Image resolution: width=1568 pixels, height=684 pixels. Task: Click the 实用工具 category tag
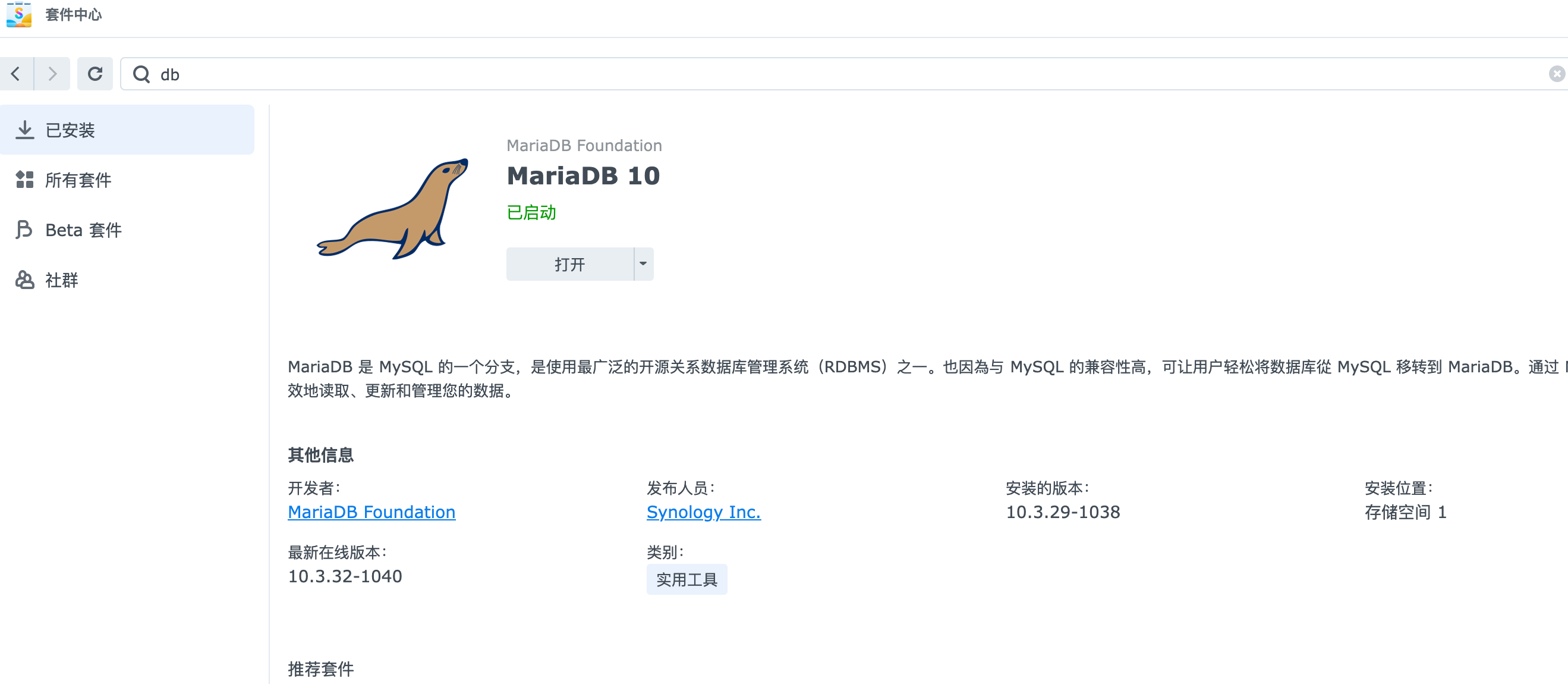(x=687, y=579)
